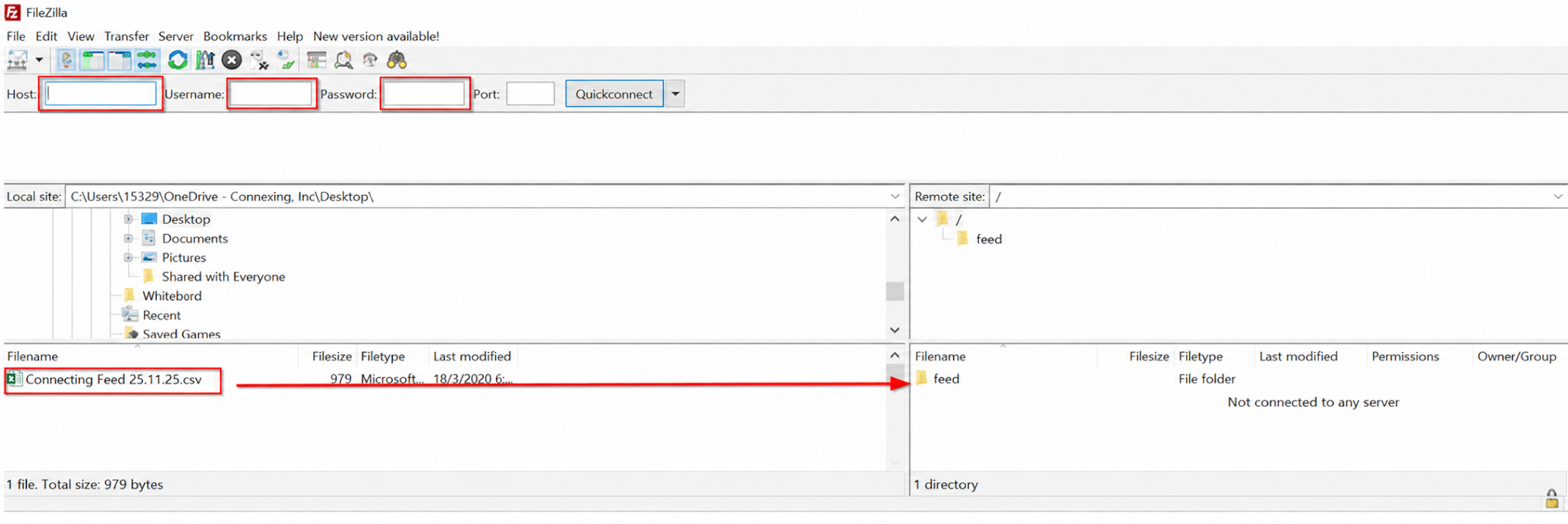
Task: Click the padlock encryption status icon
Action: click(x=1551, y=500)
